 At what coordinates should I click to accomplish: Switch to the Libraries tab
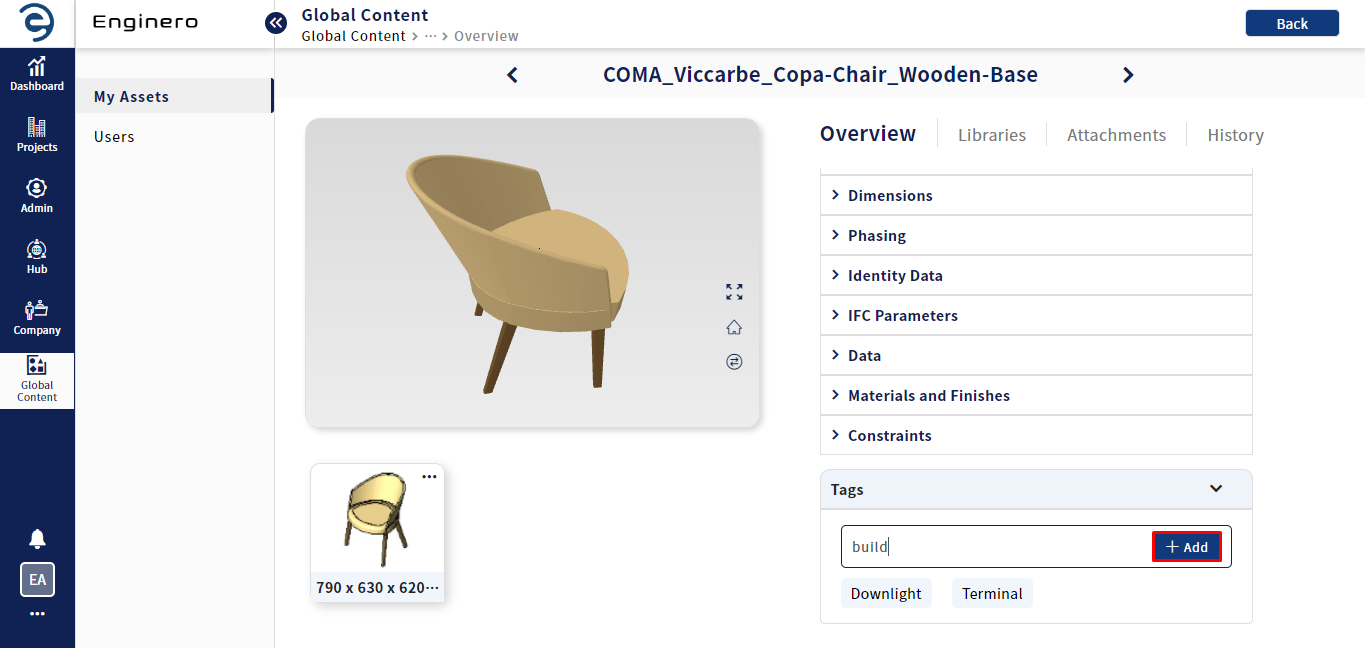tap(992, 135)
